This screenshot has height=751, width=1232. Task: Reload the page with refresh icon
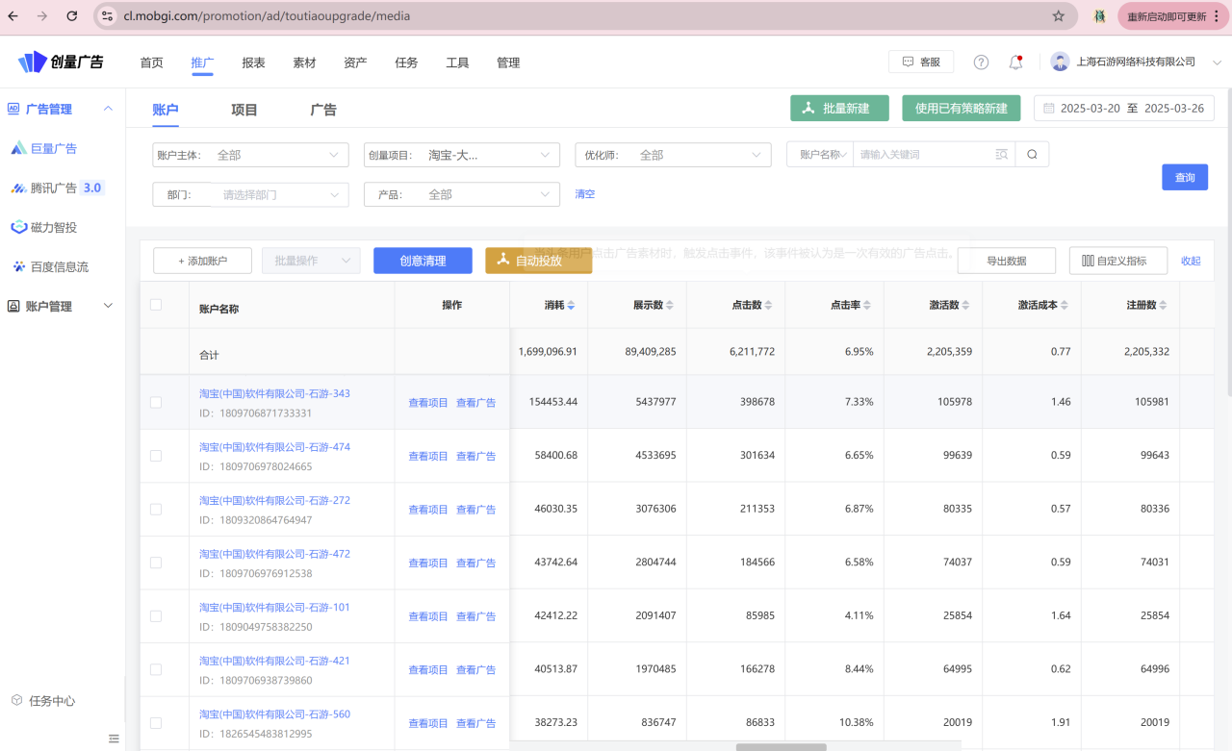point(72,16)
